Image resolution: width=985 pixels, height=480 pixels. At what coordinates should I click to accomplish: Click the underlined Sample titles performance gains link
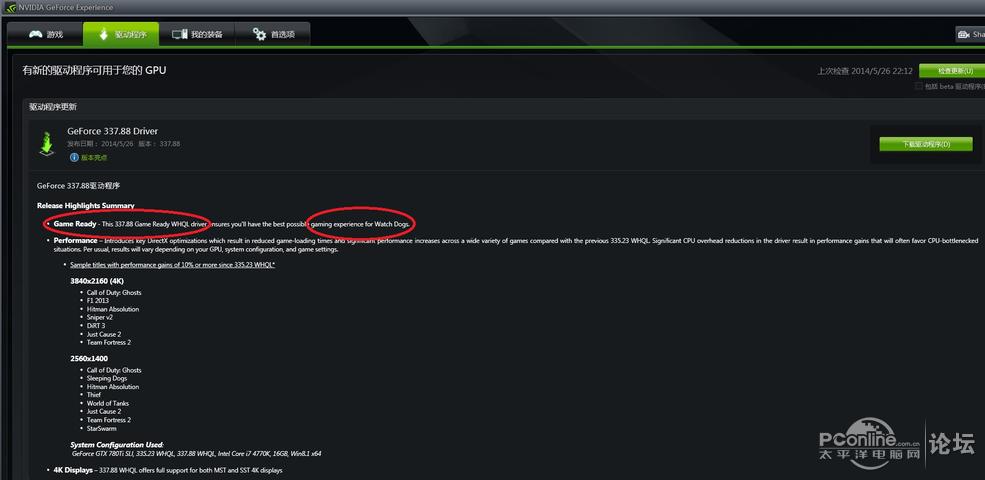click(173, 265)
